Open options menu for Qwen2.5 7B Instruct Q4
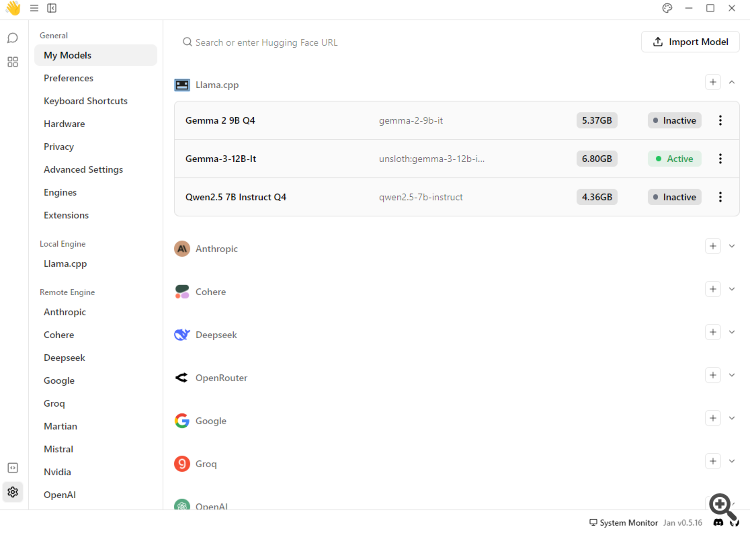This screenshot has height=533, width=750. (720, 197)
